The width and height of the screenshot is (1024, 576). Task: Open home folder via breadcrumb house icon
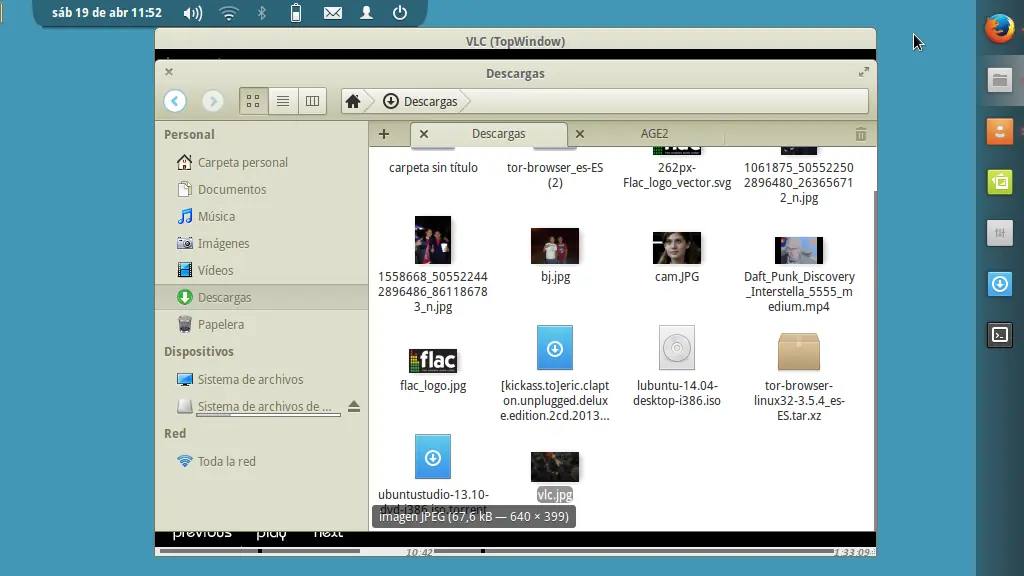point(351,100)
